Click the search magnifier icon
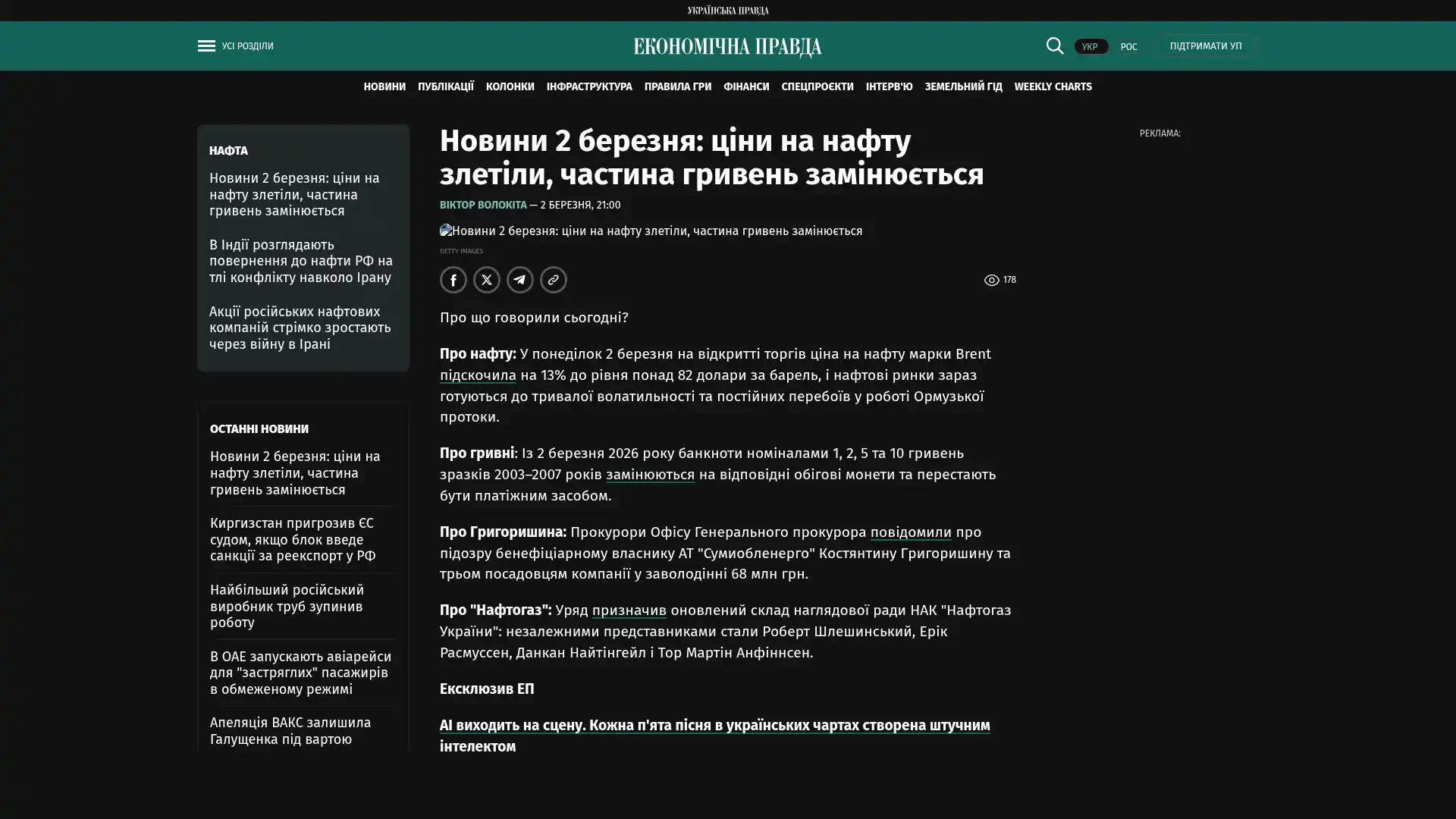 click(1054, 46)
